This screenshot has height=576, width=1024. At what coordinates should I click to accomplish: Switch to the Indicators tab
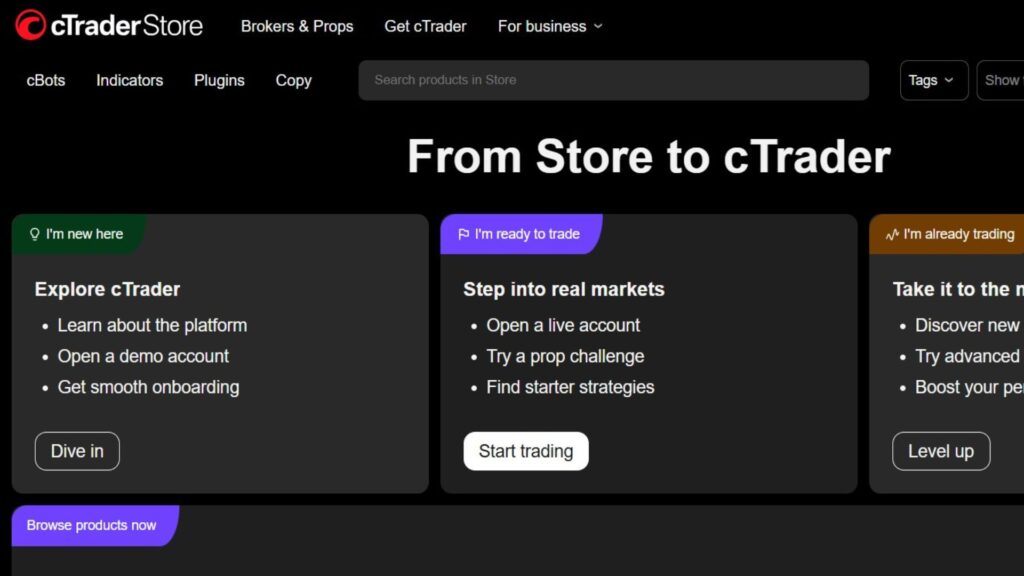coord(129,80)
